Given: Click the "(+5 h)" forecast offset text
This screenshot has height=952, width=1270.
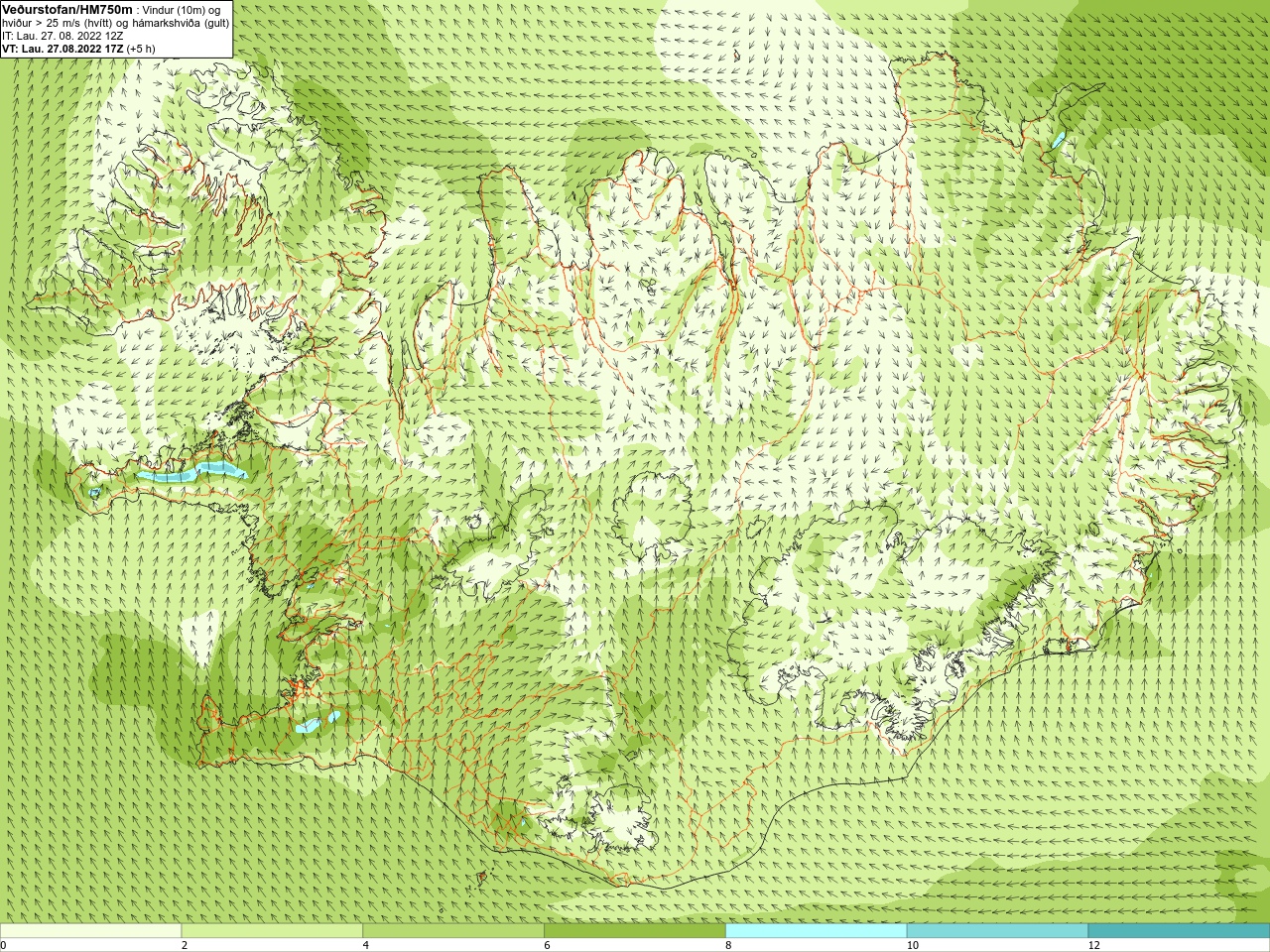Looking at the screenshot, I should pyautogui.click(x=141, y=49).
